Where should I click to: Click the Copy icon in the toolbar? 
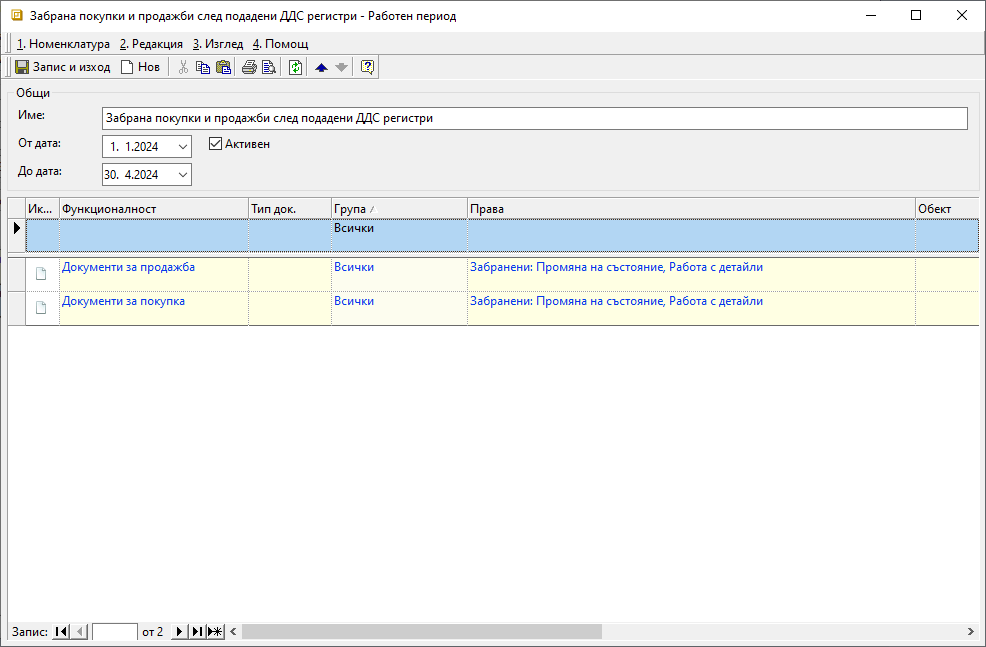pos(203,68)
